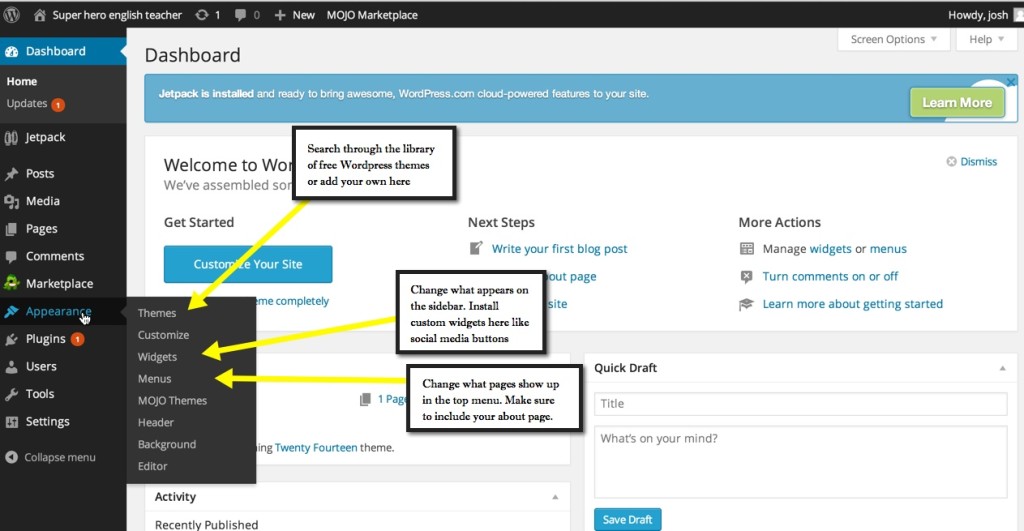The height and width of the screenshot is (531, 1024).
Task: Expand the Help dropdown
Action: (986, 39)
